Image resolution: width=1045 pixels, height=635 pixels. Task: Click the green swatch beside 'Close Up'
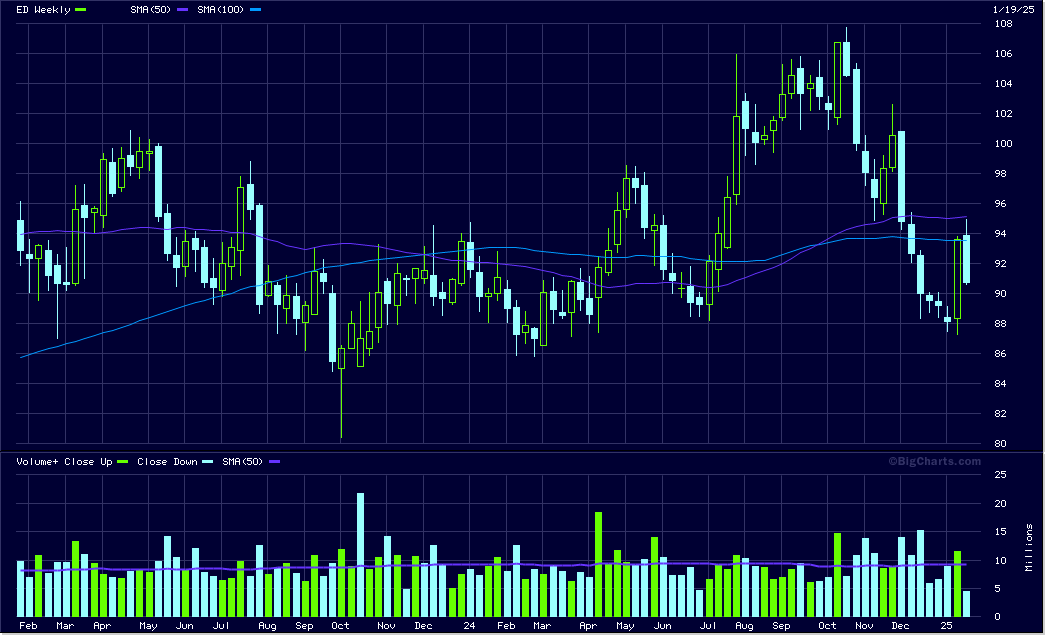(x=123, y=462)
